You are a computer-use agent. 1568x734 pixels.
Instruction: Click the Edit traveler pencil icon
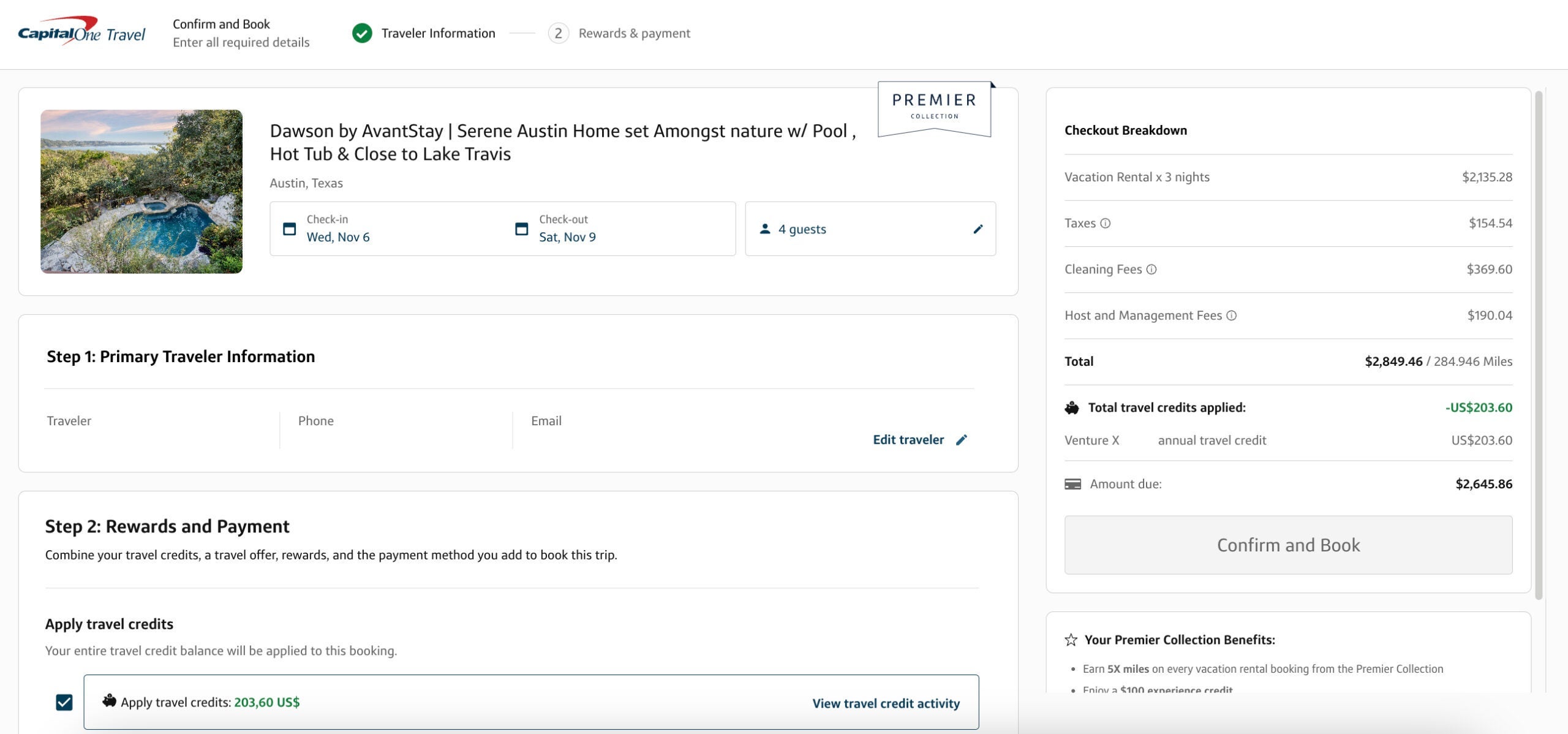(962, 440)
